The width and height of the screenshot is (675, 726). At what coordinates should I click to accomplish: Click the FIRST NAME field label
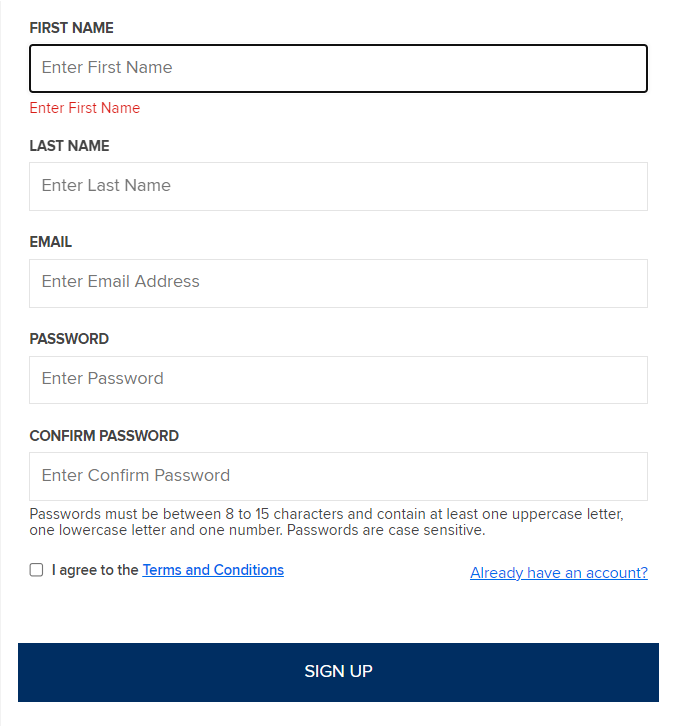(72, 28)
